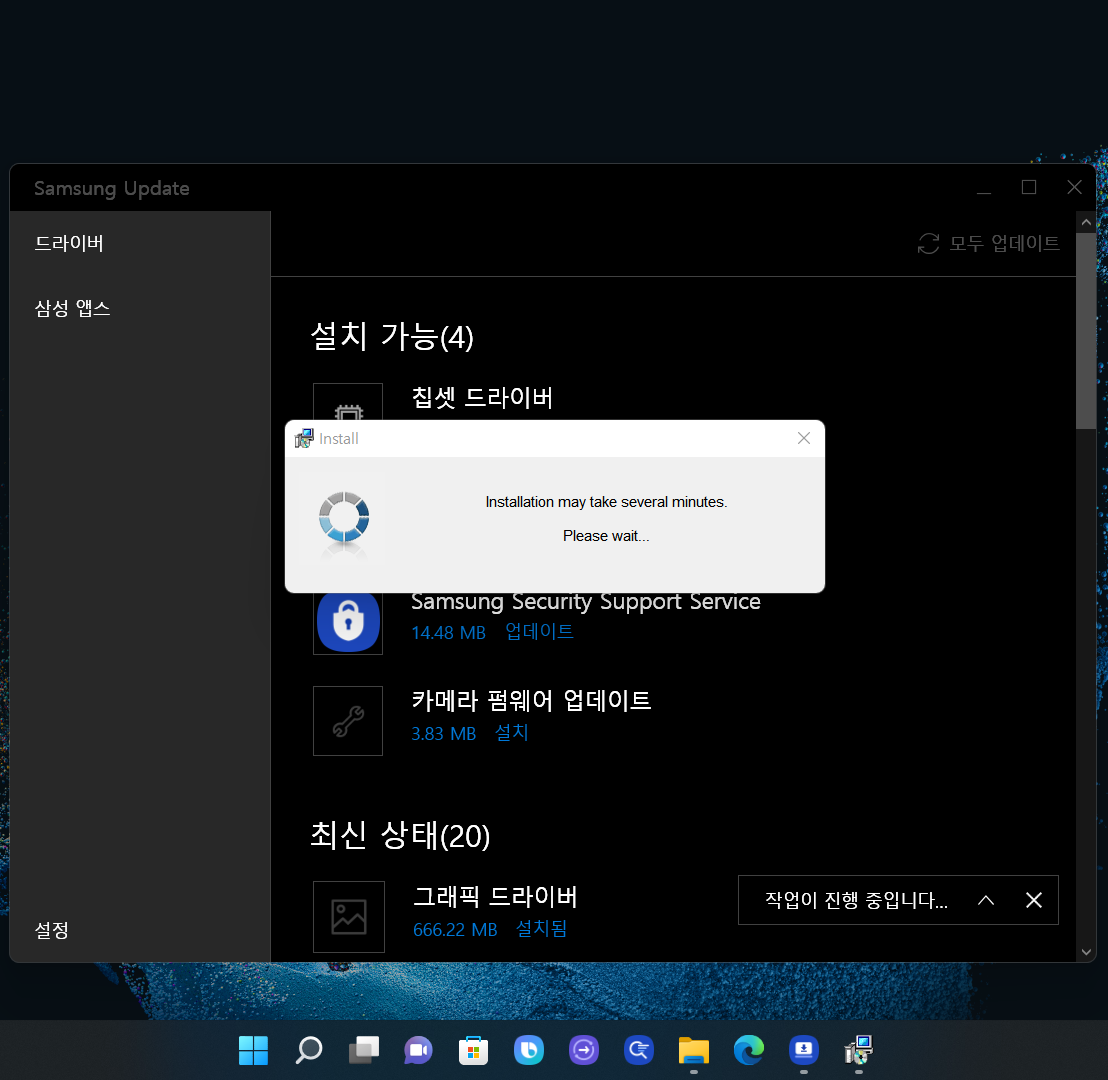Open the 삼성 앱스 section in sidebar
This screenshot has height=1080, width=1108.
(73, 308)
